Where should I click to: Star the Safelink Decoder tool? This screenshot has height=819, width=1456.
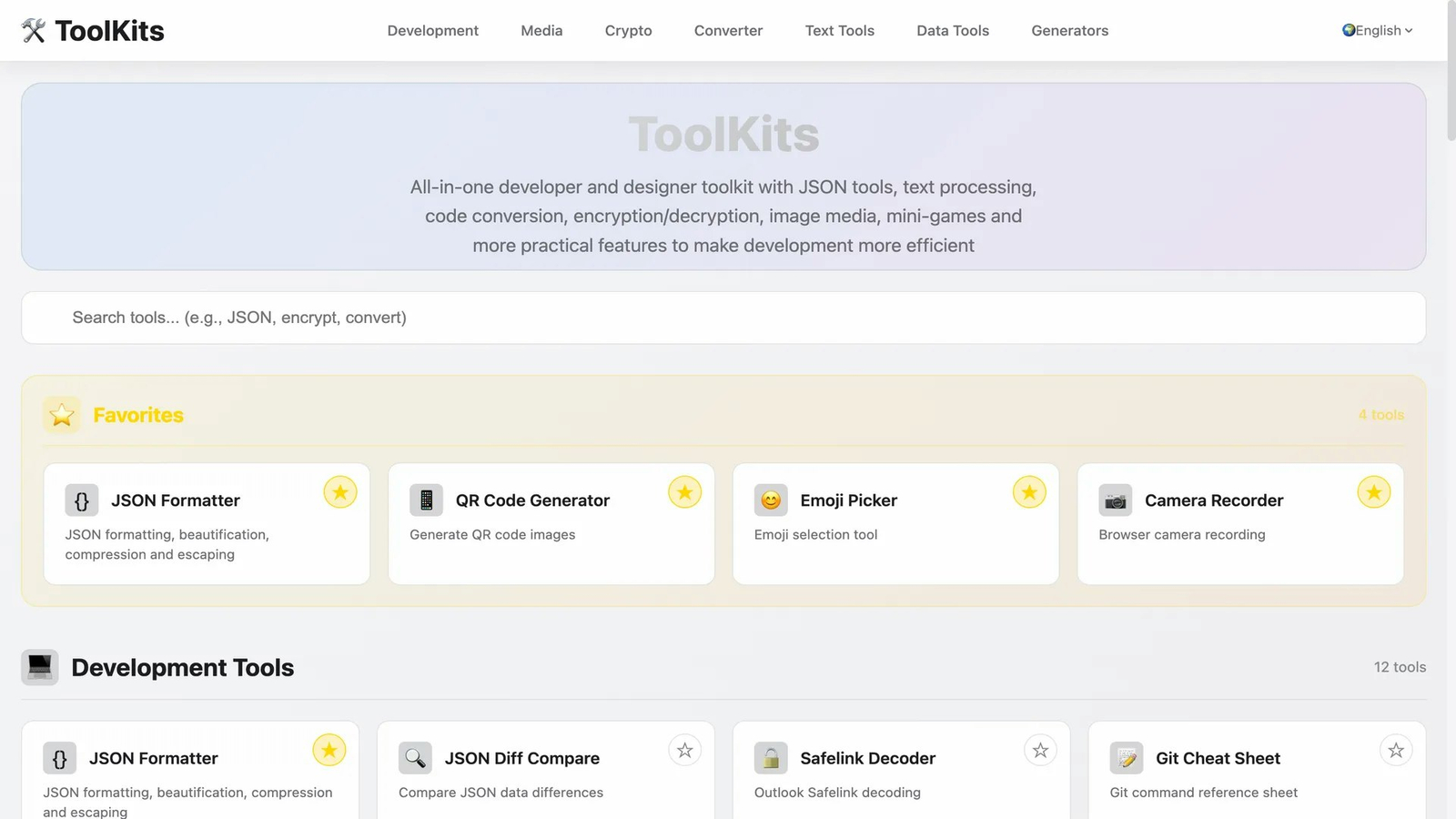[x=1040, y=751]
